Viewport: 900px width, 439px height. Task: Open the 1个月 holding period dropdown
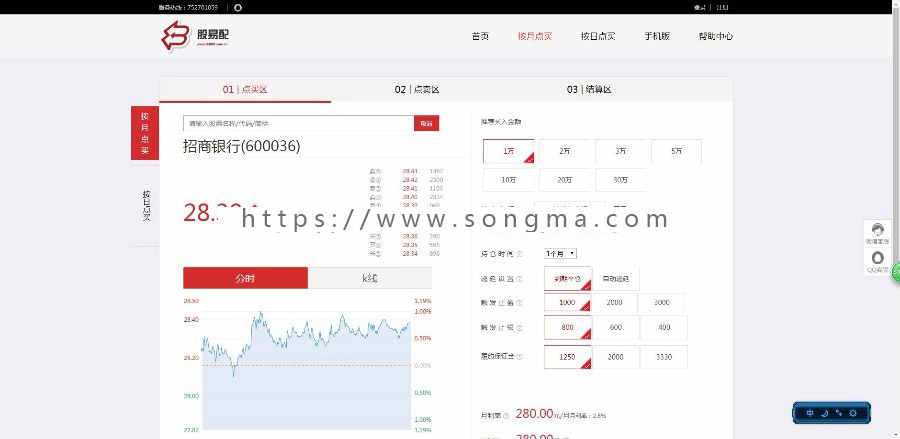pos(560,253)
